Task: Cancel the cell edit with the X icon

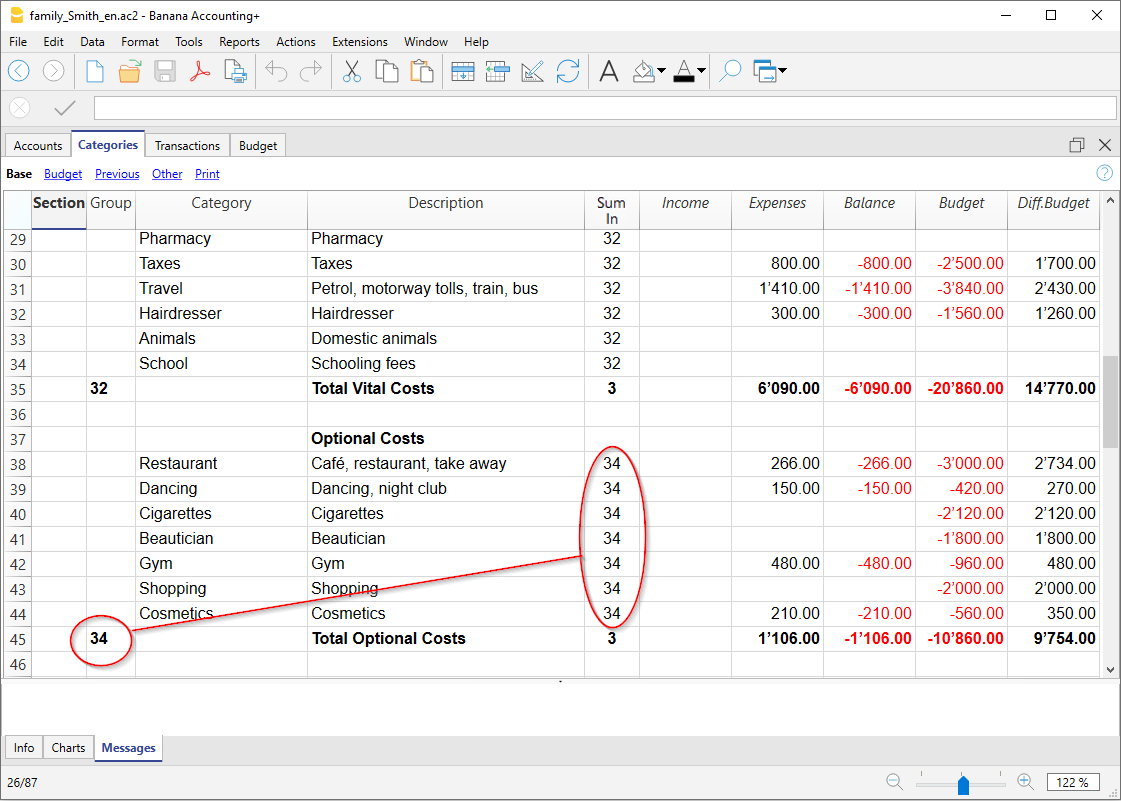Action: [20, 108]
